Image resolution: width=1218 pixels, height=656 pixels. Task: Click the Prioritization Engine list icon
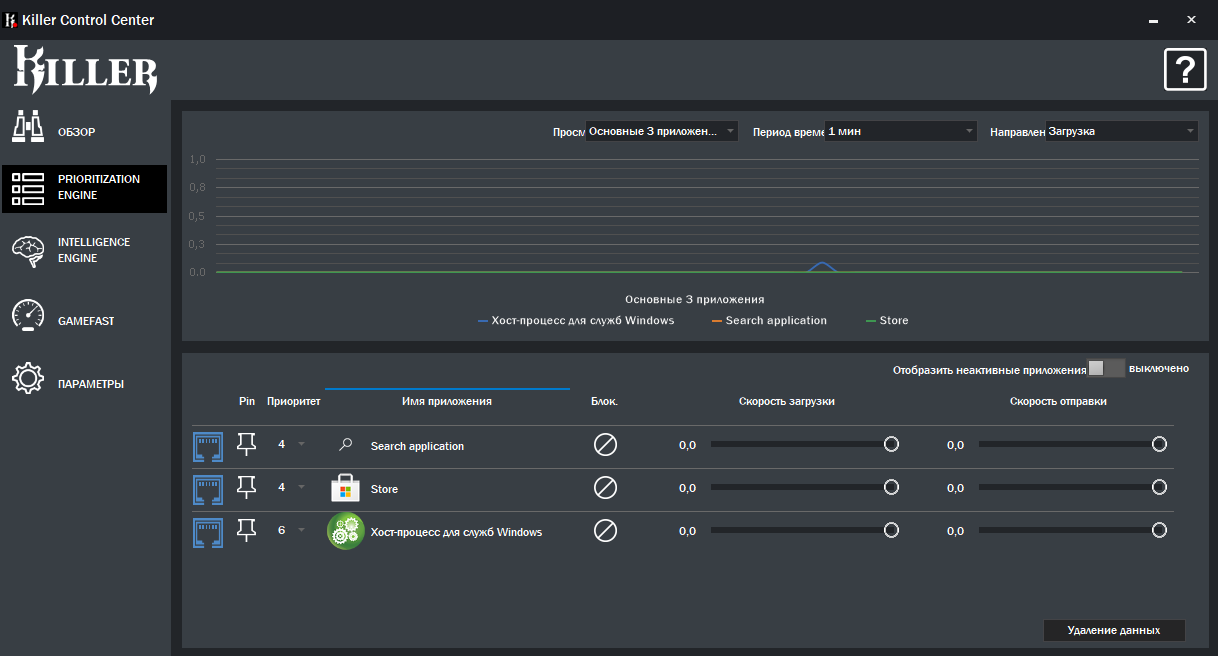[x=28, y=189]
